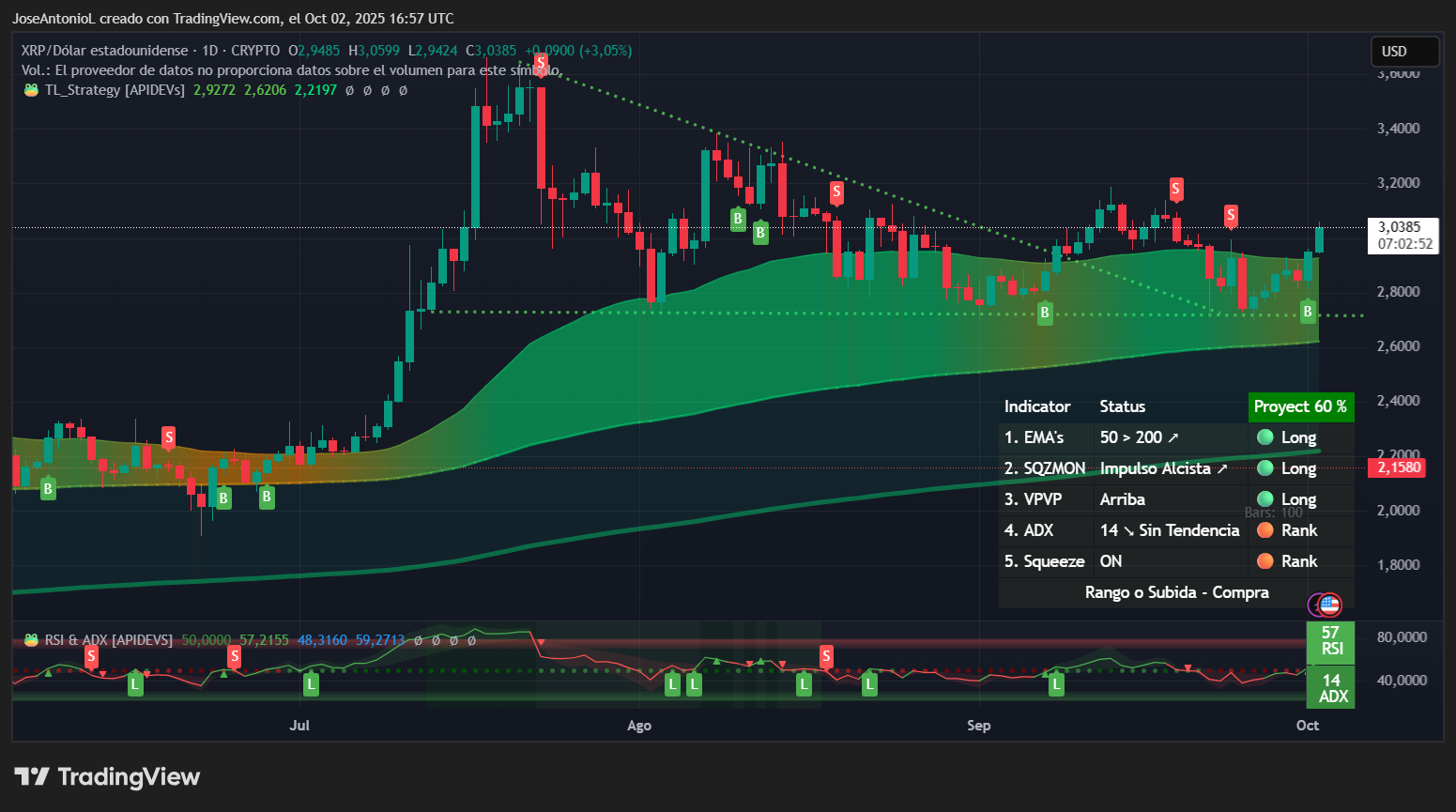Screen dimensions: 1456x812
Task: Open the USD currency selector at top right
Action: point(1404,52)
